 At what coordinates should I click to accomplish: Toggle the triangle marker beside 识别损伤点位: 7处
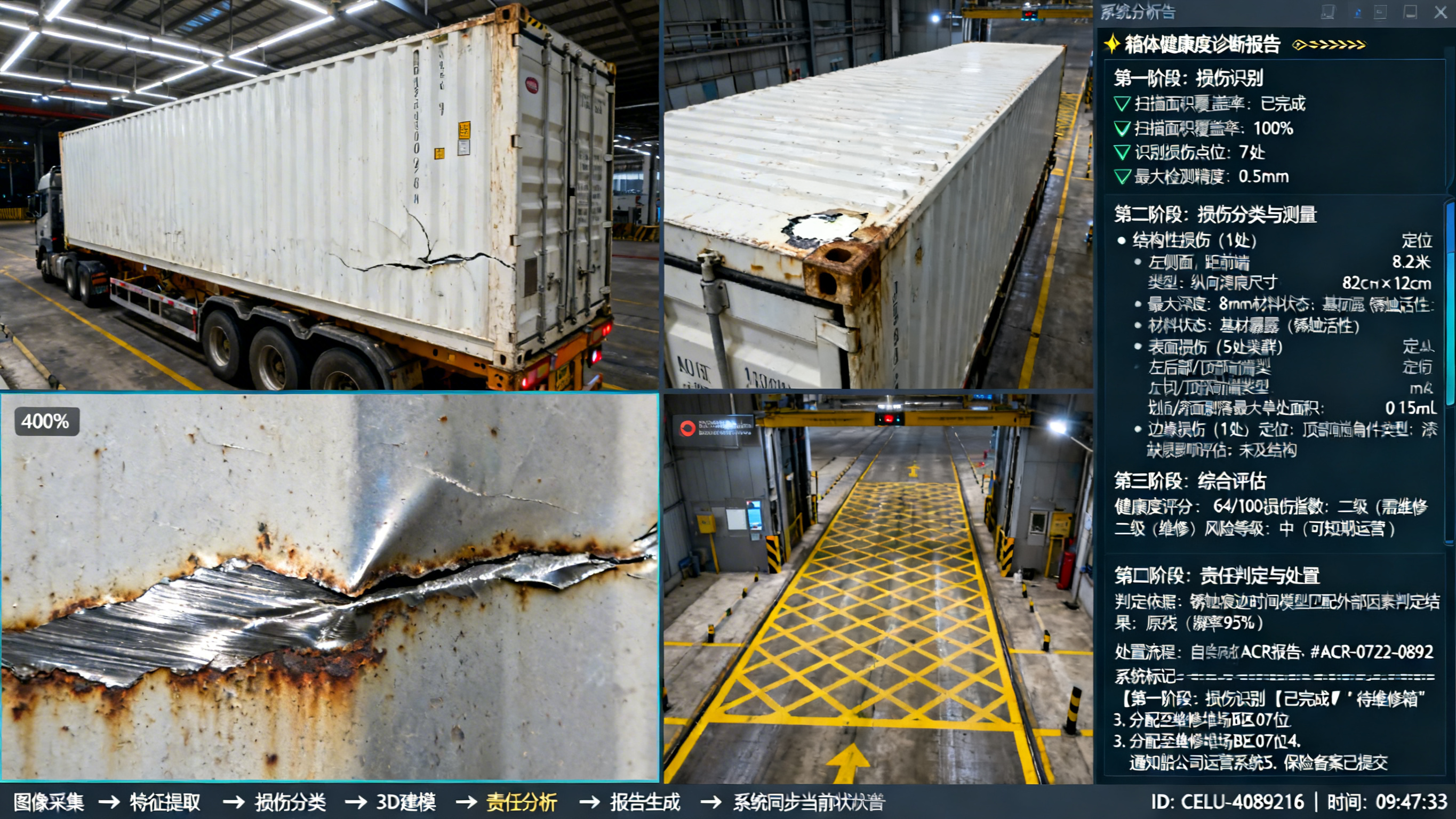(1122, 152)
